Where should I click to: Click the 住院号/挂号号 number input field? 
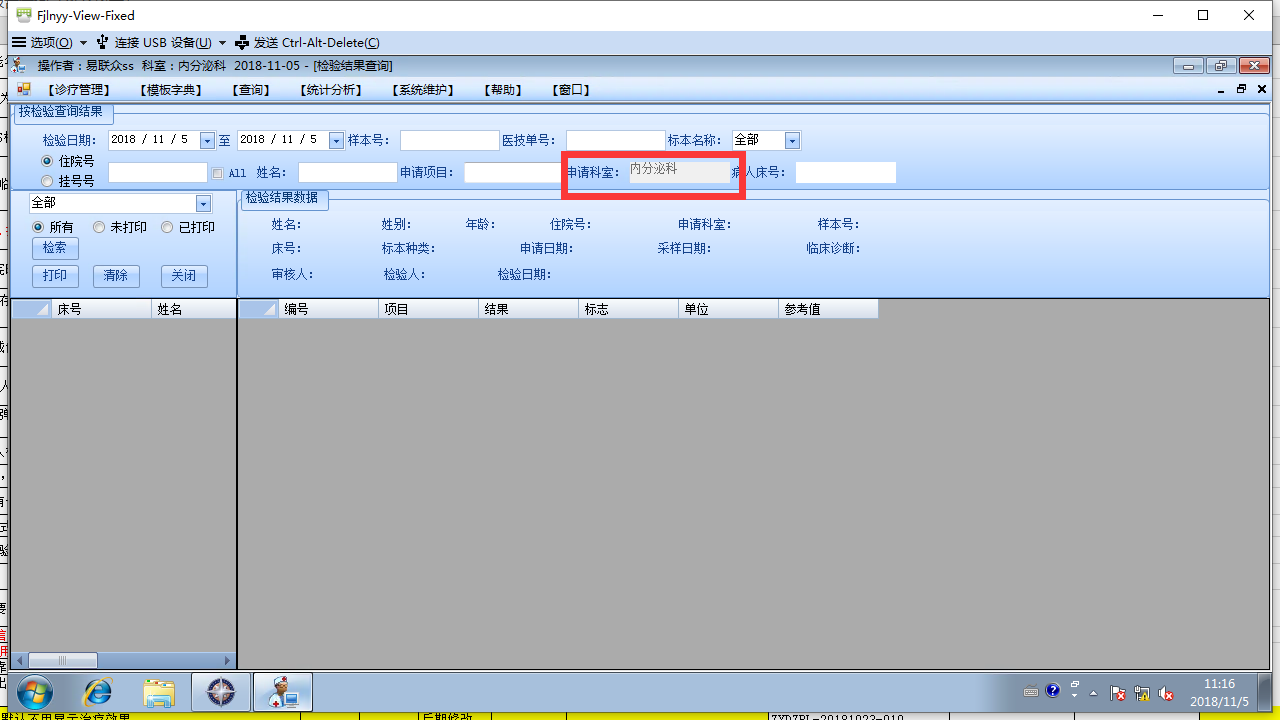tap(158, 173)
